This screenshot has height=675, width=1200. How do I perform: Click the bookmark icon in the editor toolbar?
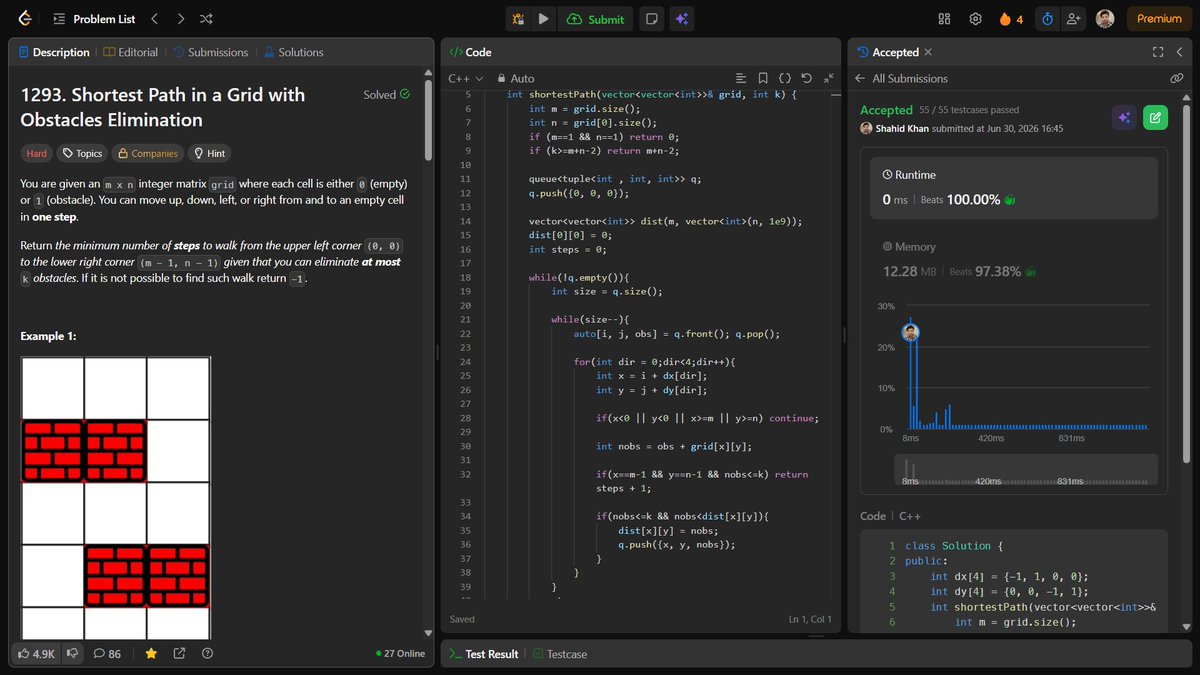pyautogui.click(x=763, y=78)
